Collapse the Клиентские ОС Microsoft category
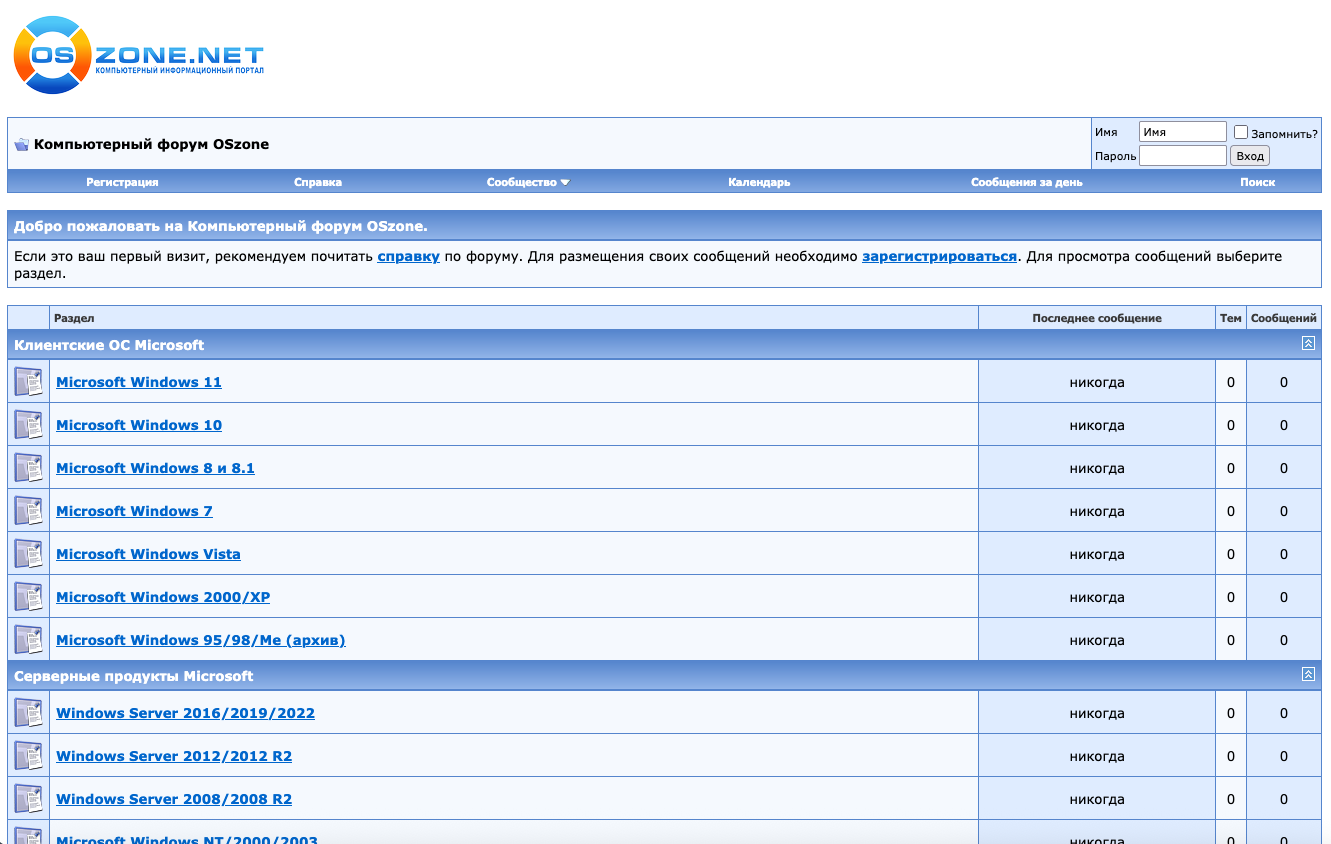The width and height of the screenshot is (1331, 844). point(1308,343)
